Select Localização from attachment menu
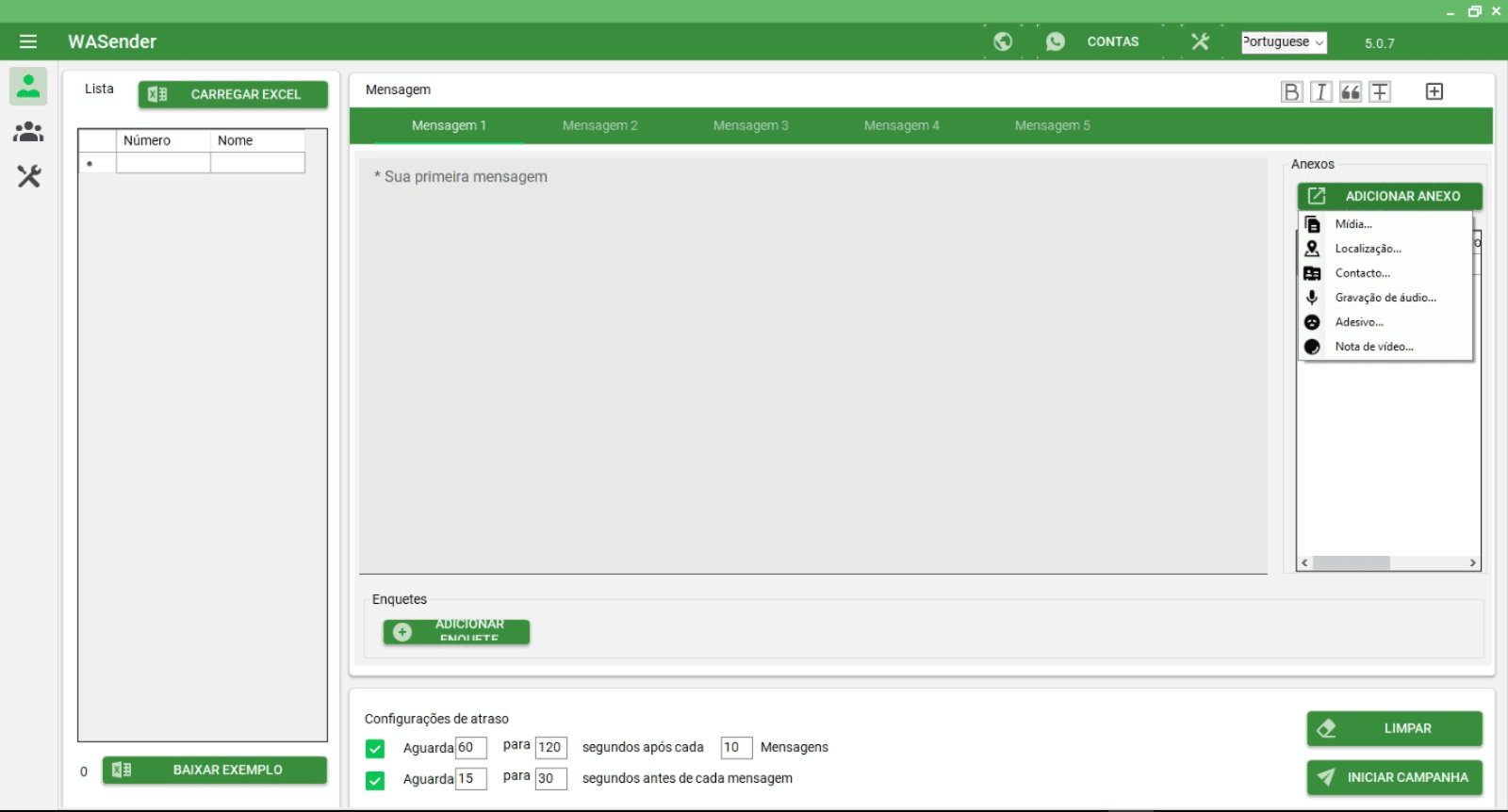 (x=1368, y=249)
